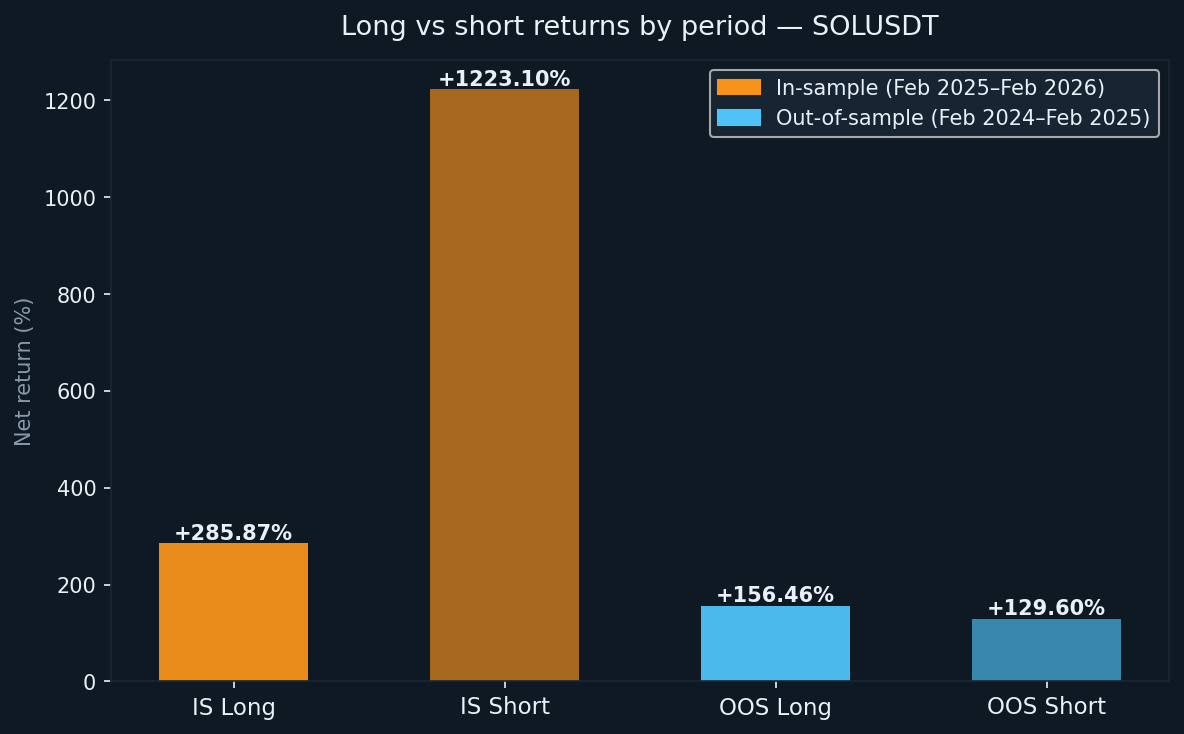This screenshot has height=734, width=1184.
Task: Click Out-of-sample (Feb 2024–Feb 2025) legend text
Action: click(962, 118)
